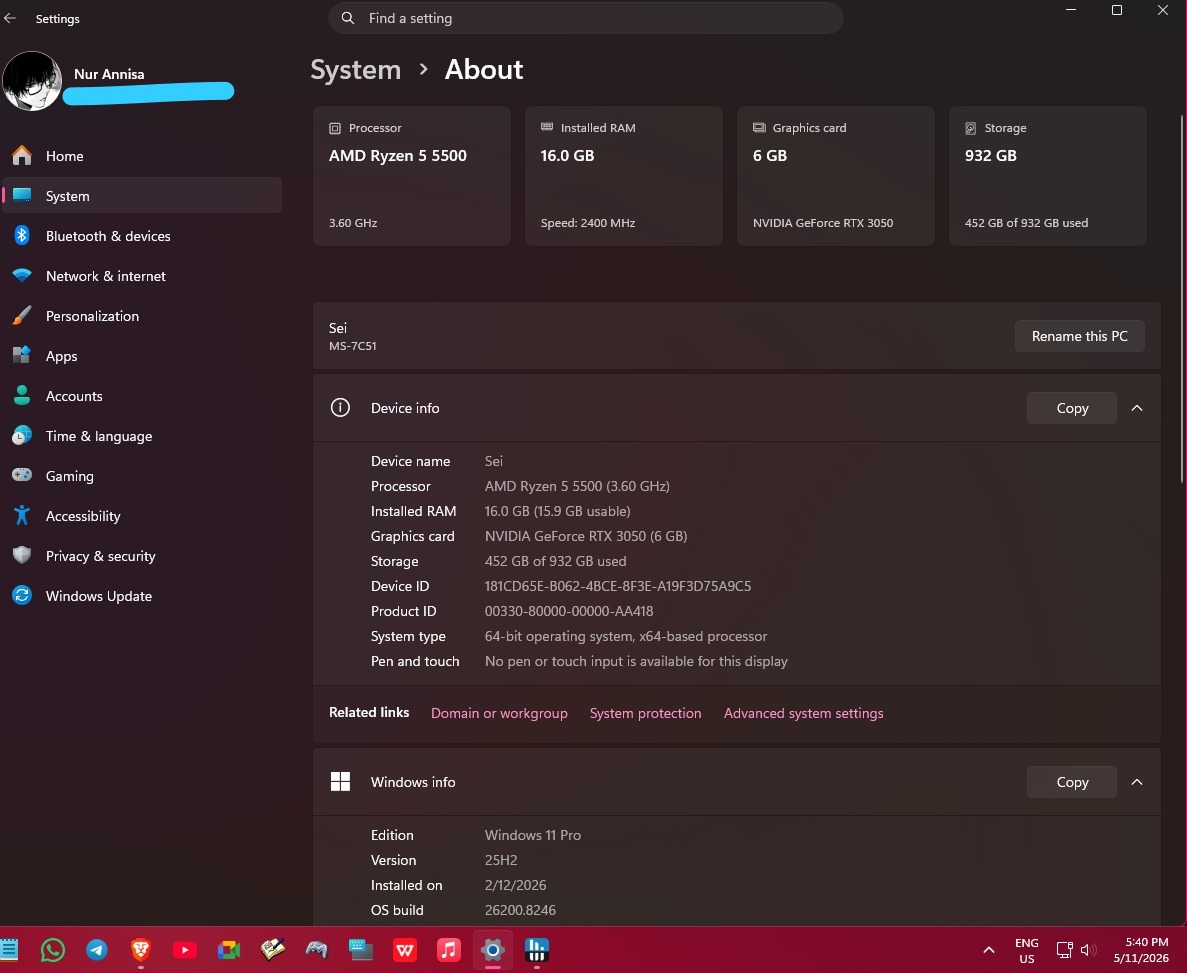Open the volume speaker tray icon
Screen dimensions: 1187x973
pos(1089,950)
